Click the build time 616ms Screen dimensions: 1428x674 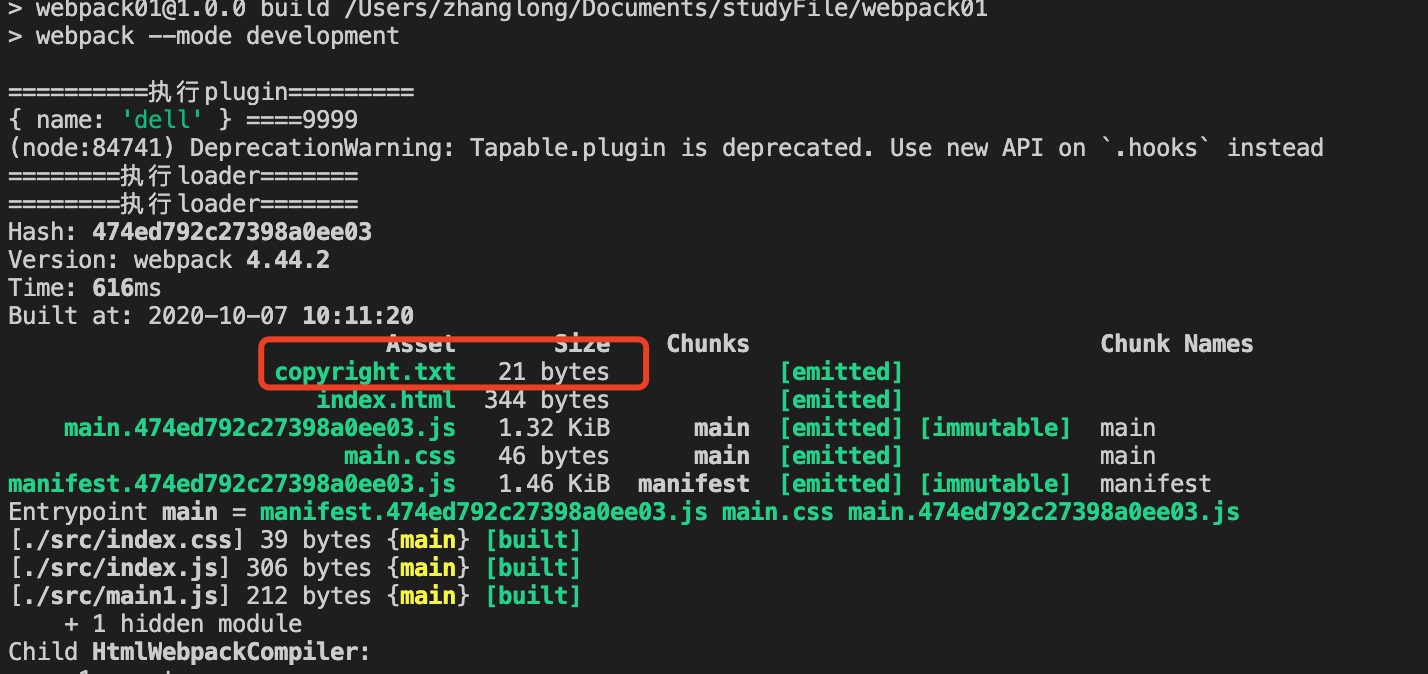click(127, 288)
